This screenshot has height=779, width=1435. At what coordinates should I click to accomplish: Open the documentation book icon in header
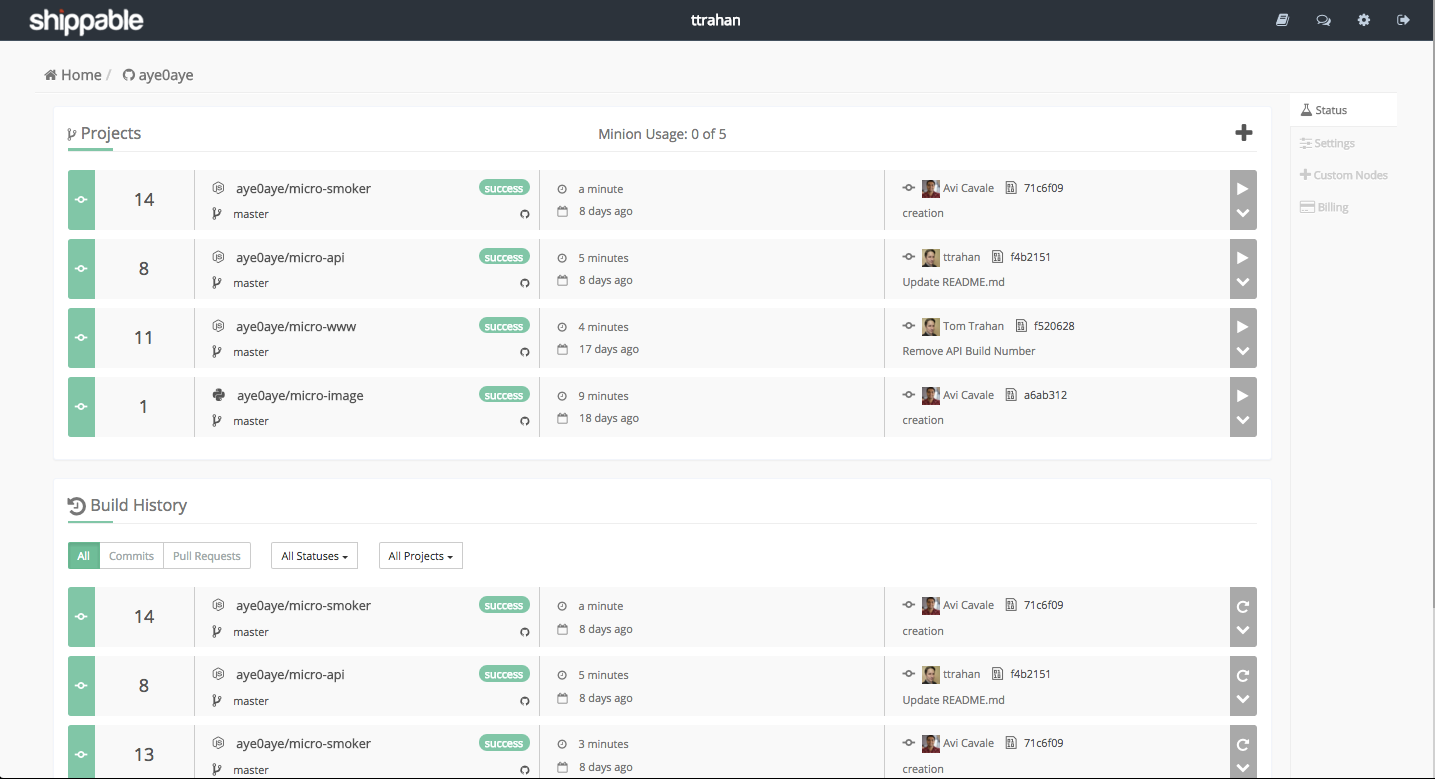click(x=1282, y=20)
